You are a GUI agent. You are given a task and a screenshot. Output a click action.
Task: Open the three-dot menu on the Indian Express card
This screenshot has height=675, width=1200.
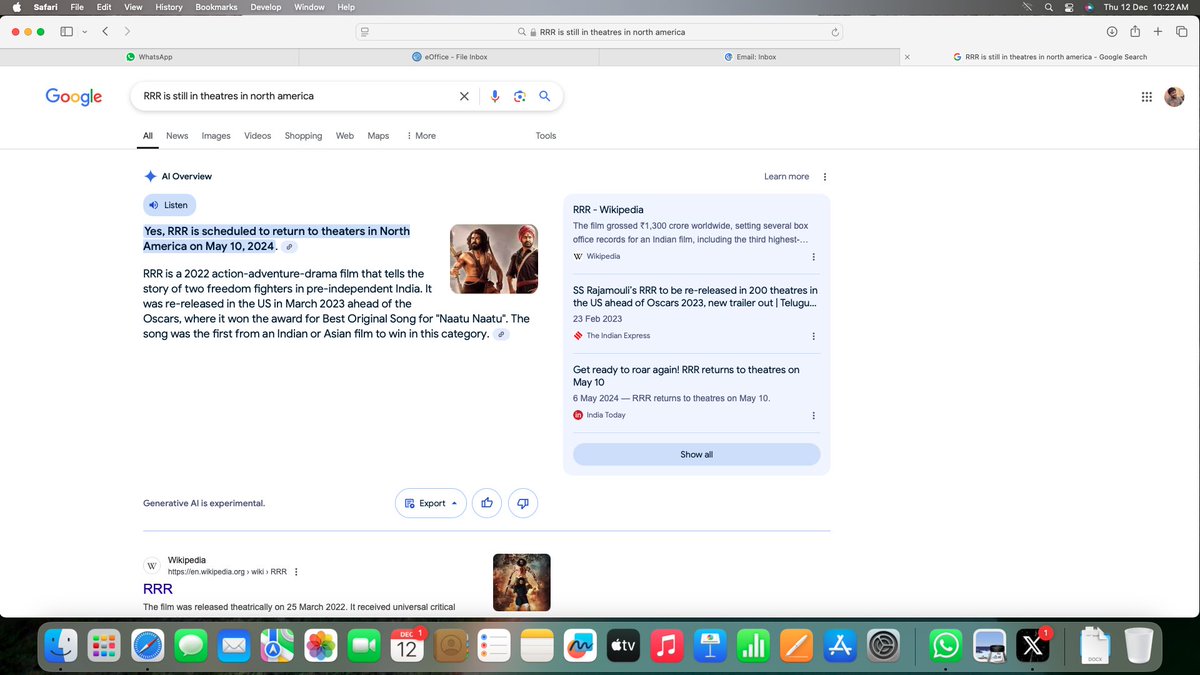tap(813, 336)
